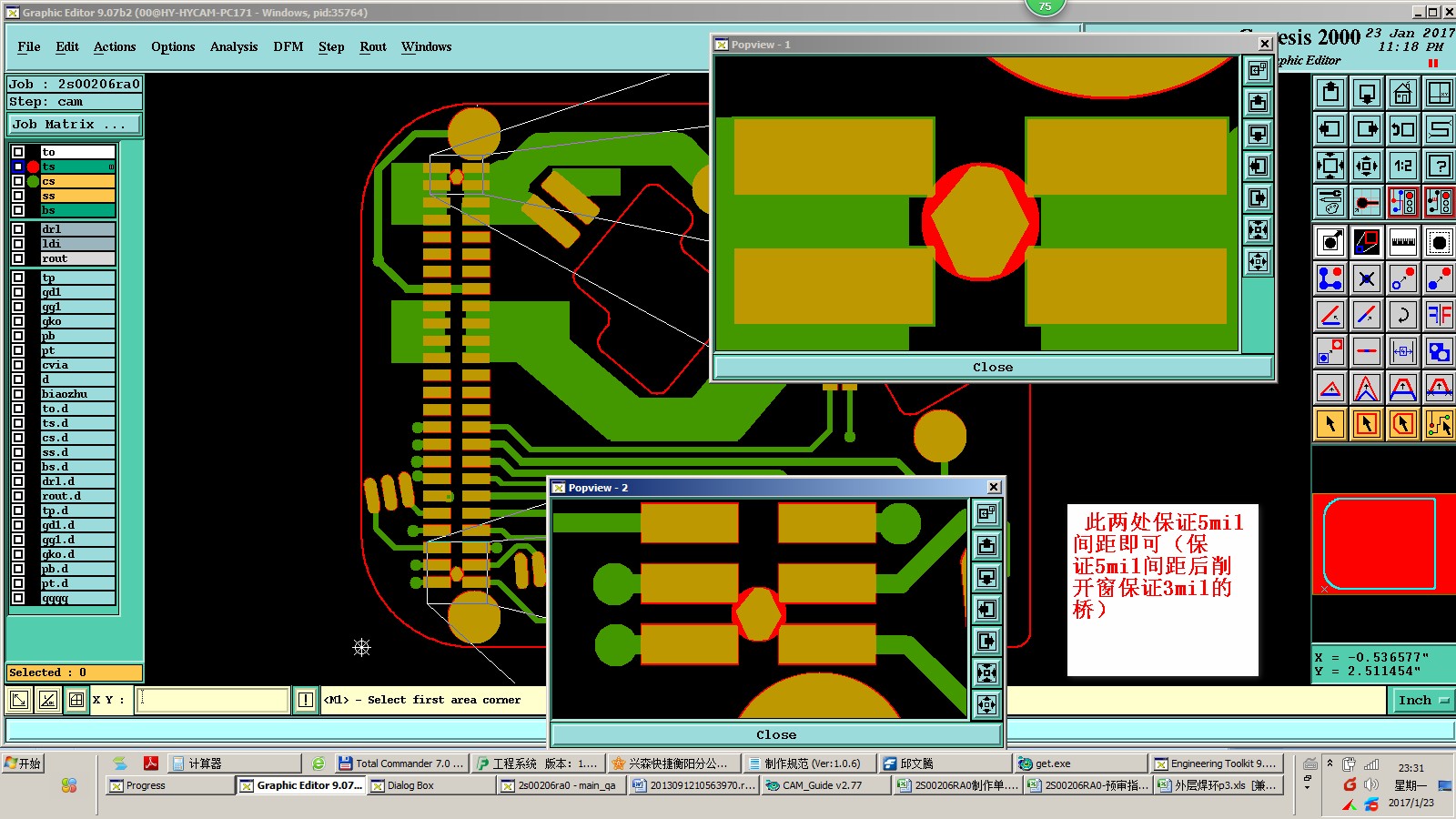Click the question mark help icon

[1440, 166]
